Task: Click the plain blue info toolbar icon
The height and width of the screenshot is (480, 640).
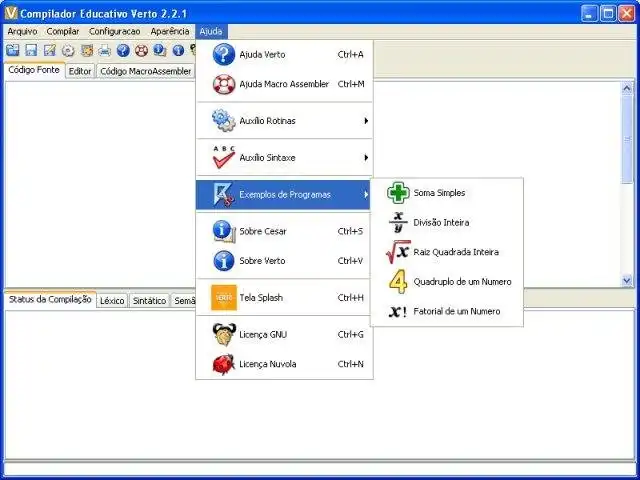Action: (178, 50)
